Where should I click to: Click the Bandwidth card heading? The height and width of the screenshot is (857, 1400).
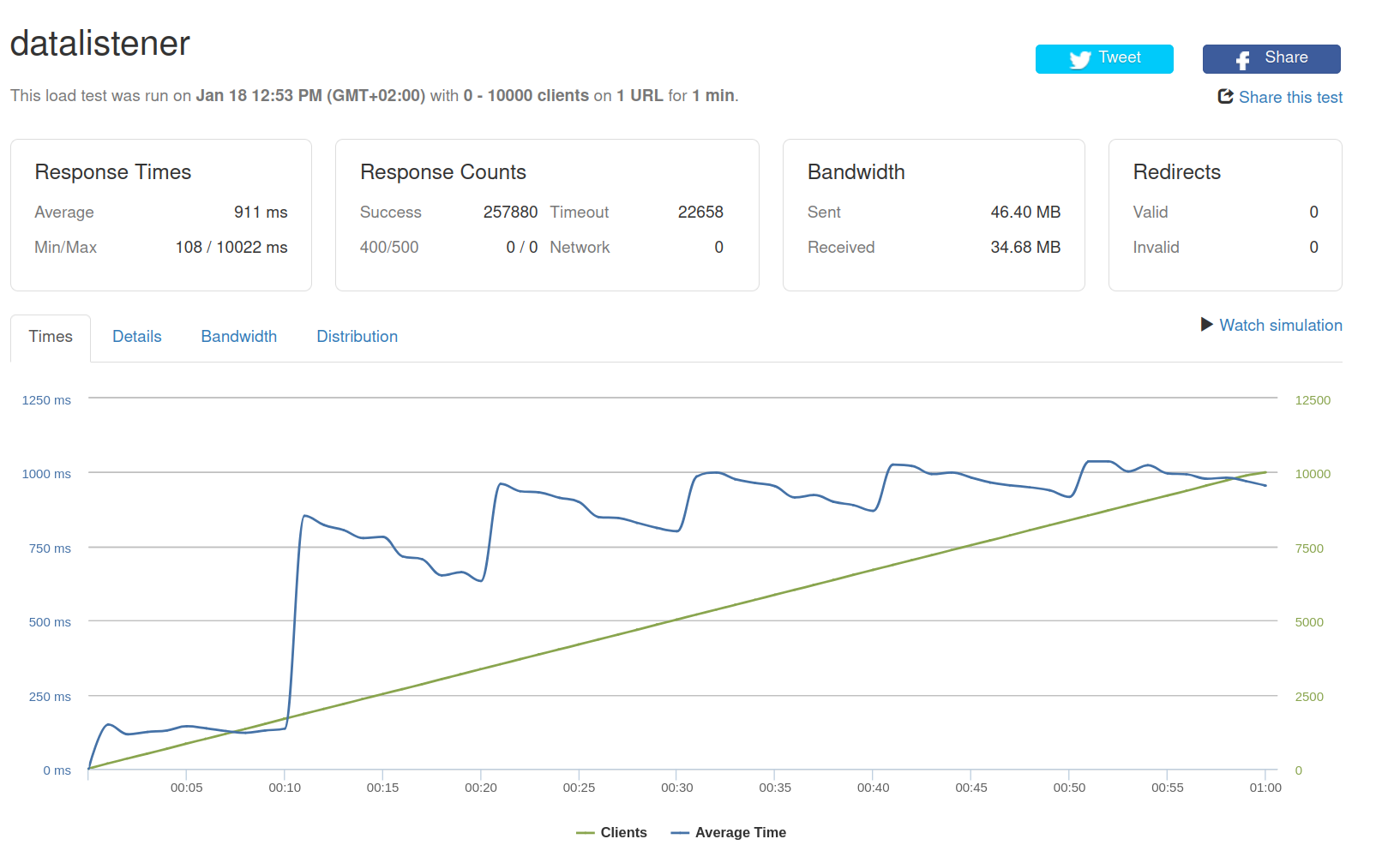[x=856, y=172]
